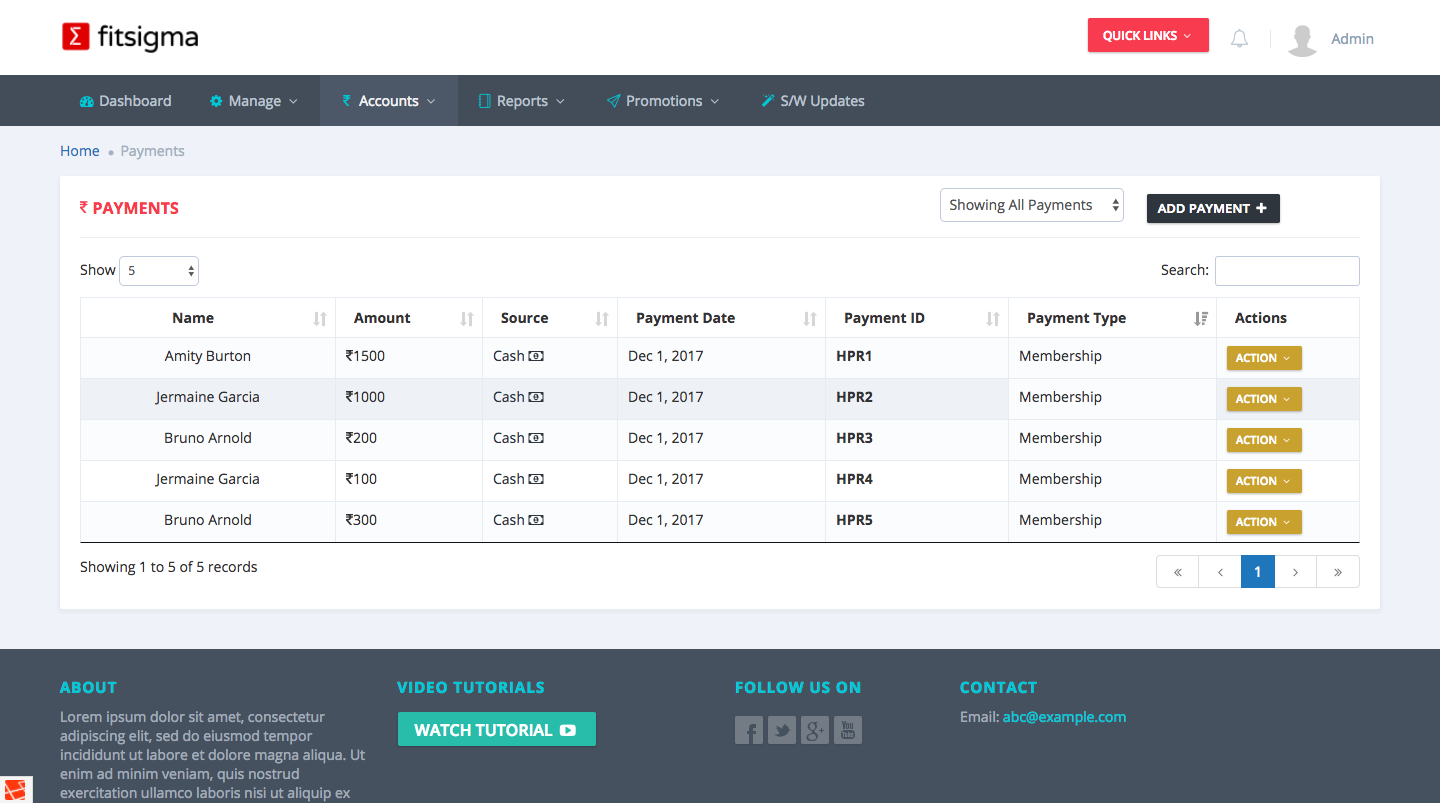1440x803 pixels.
Task: Open YouTube social icon in footer
Action: click(847, 730)
